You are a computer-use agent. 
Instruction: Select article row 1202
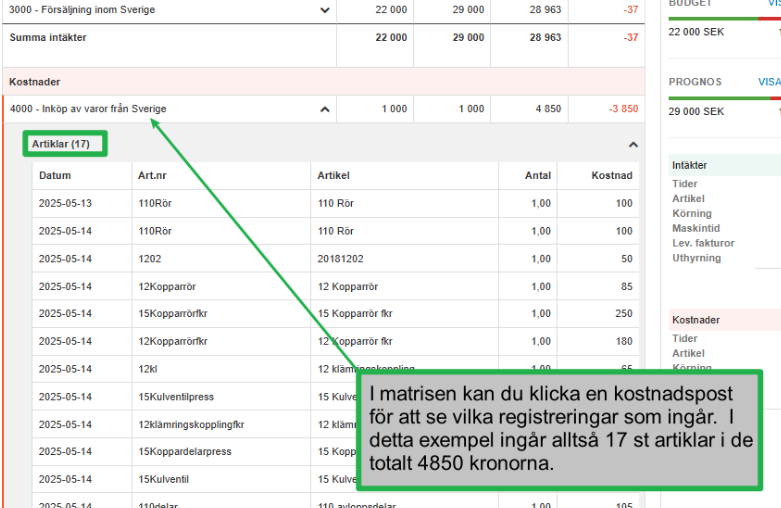click(x=336, y=258)
